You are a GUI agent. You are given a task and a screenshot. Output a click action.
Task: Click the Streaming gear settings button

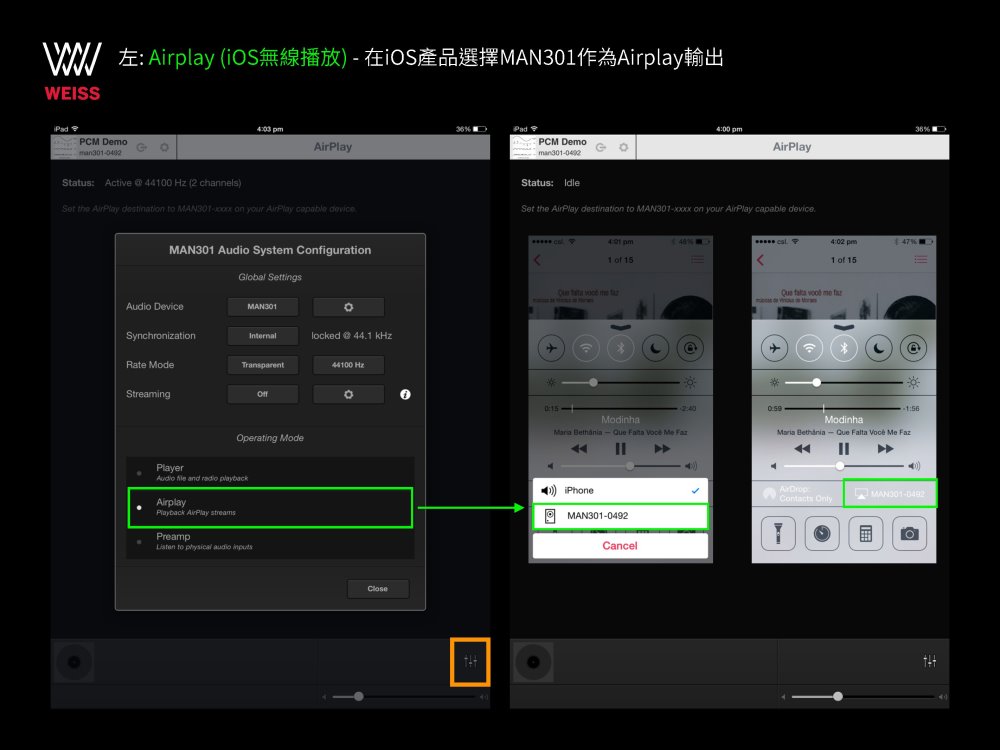tap(348, 394)
